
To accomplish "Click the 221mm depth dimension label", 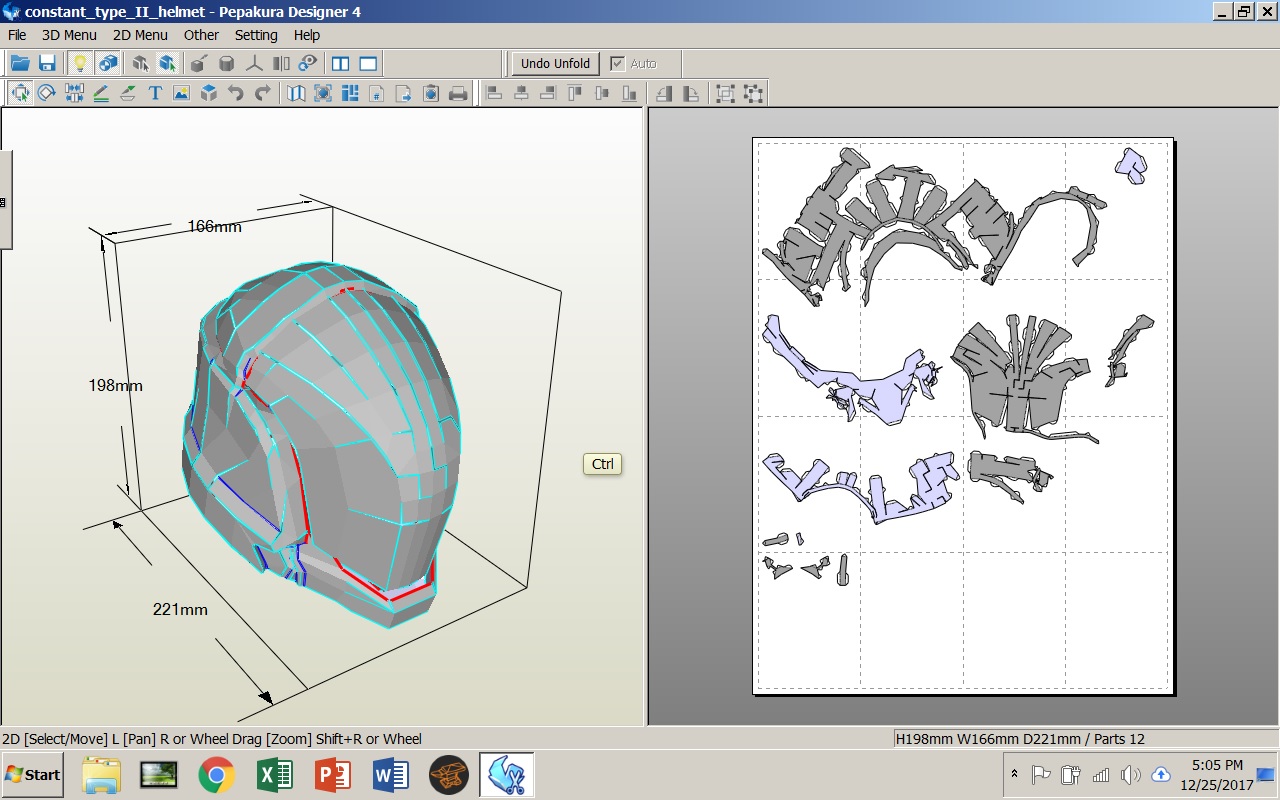I will pos(180,609).
